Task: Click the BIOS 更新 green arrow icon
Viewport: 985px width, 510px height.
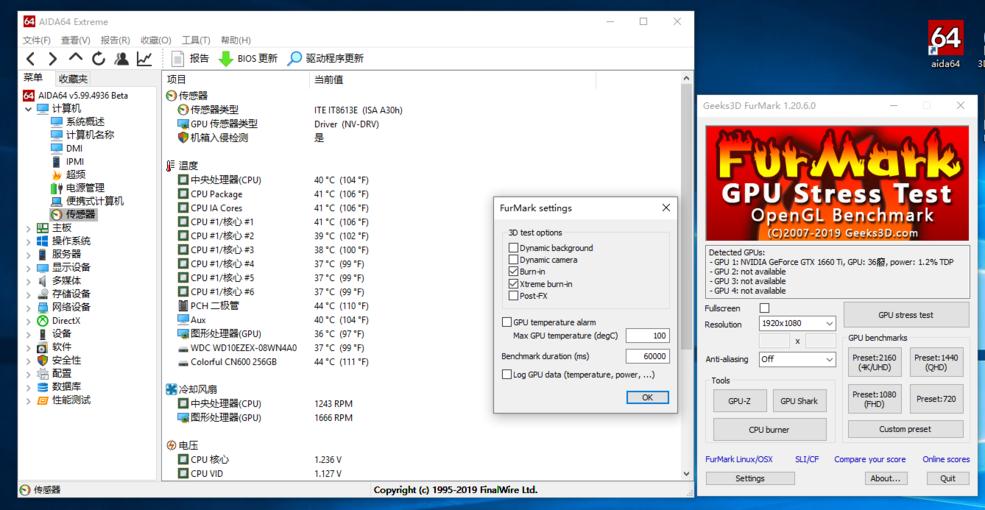Action: [226, 59]
